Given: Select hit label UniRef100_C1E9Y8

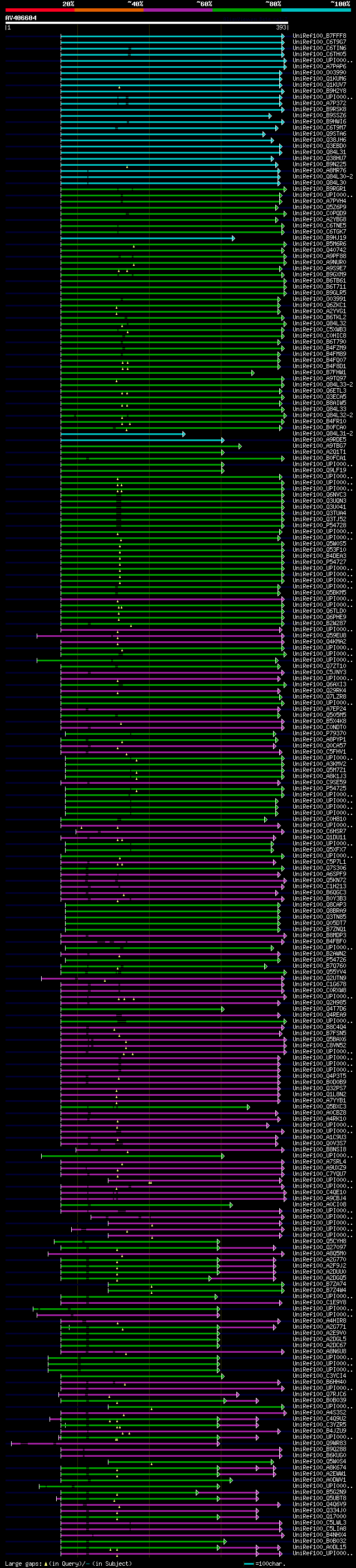Looking at the screenshot, I should (x=319, y=1303).
